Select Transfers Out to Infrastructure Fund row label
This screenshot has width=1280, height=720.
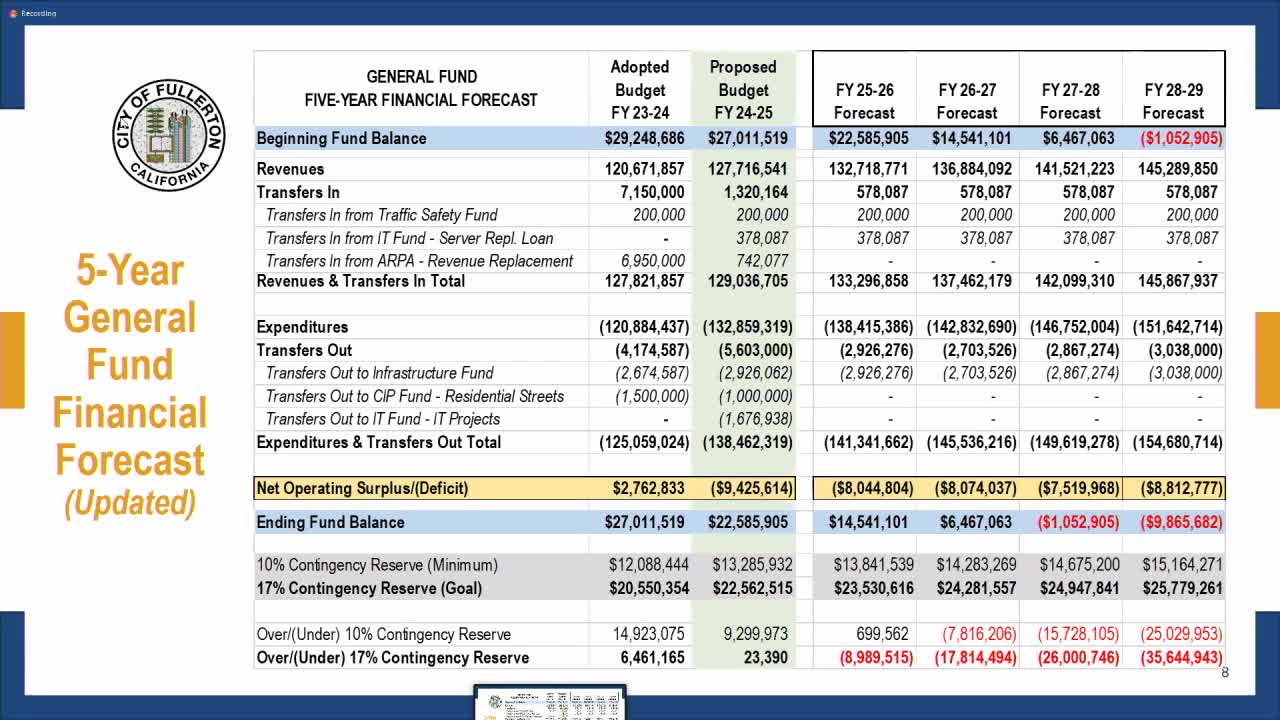click(379, 373)
